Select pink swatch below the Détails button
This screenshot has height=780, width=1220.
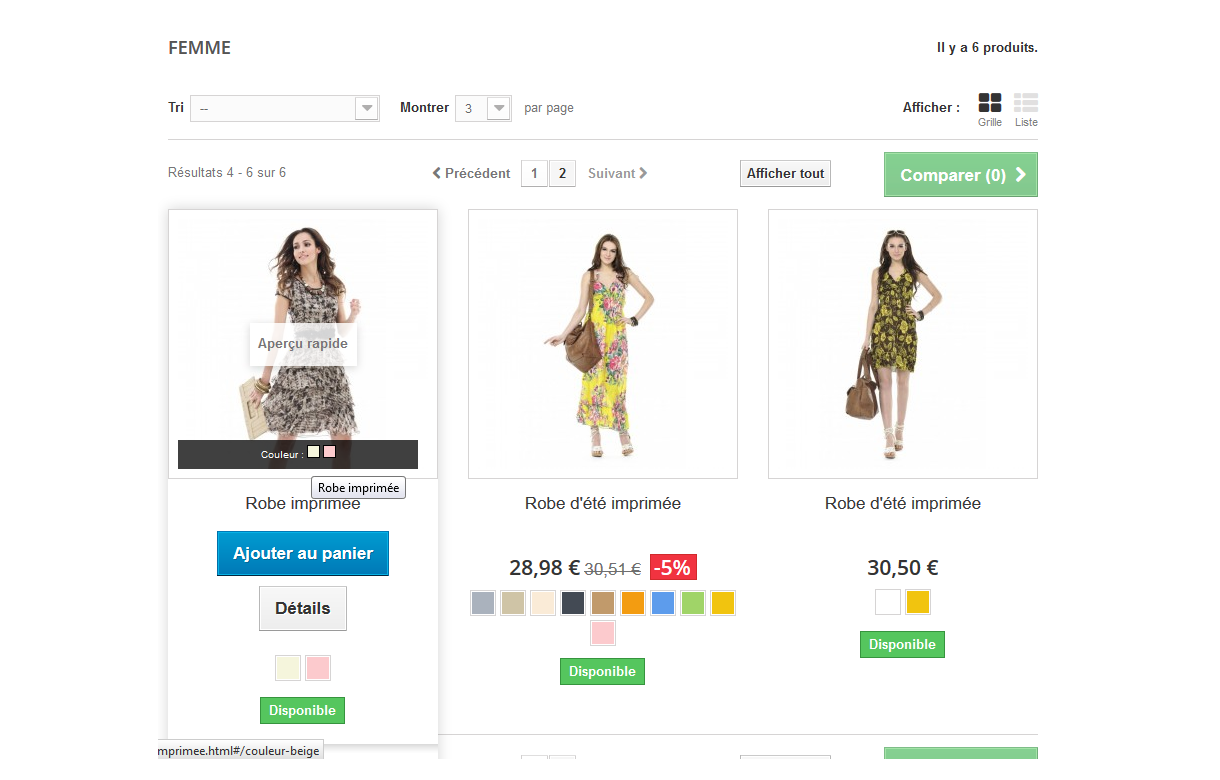318,668
